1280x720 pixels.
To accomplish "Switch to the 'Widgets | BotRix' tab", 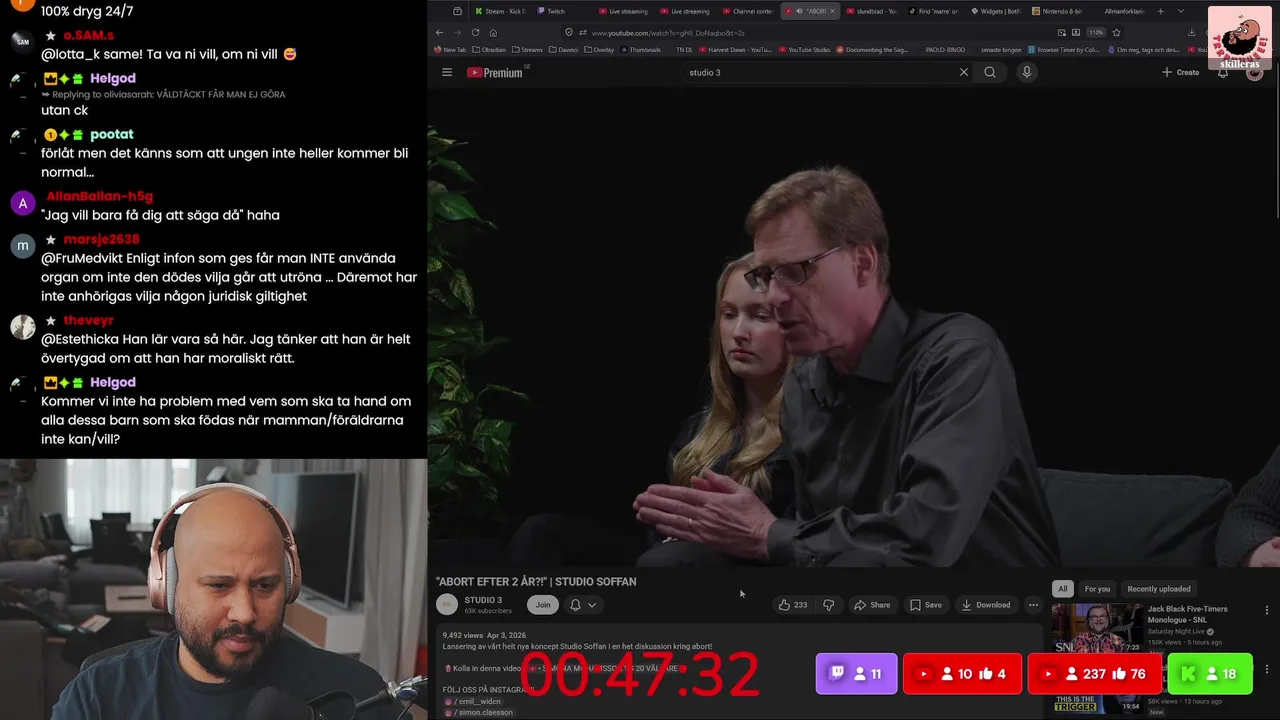I will tap(995, 11).
